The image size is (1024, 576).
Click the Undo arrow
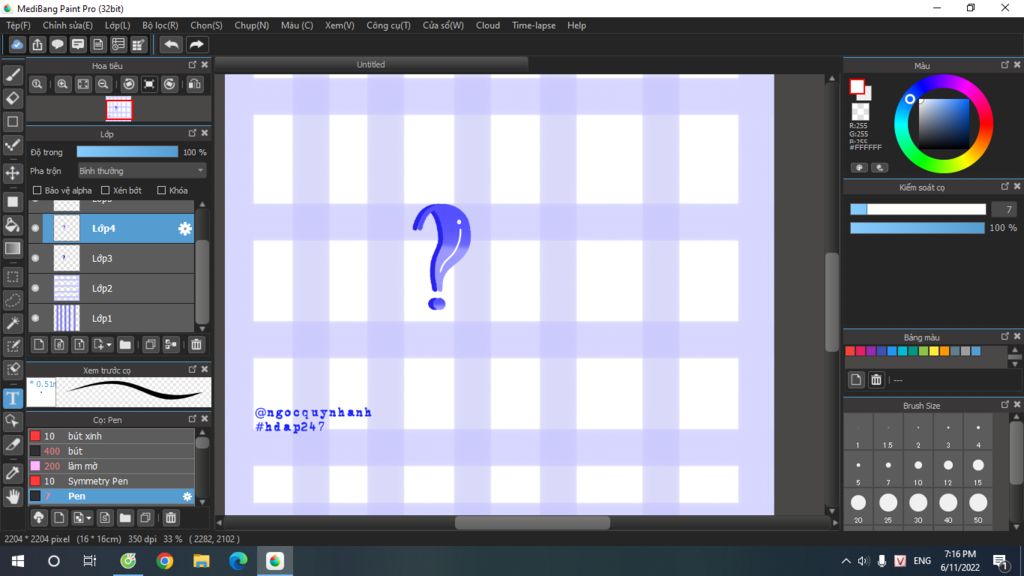[171, 44]
